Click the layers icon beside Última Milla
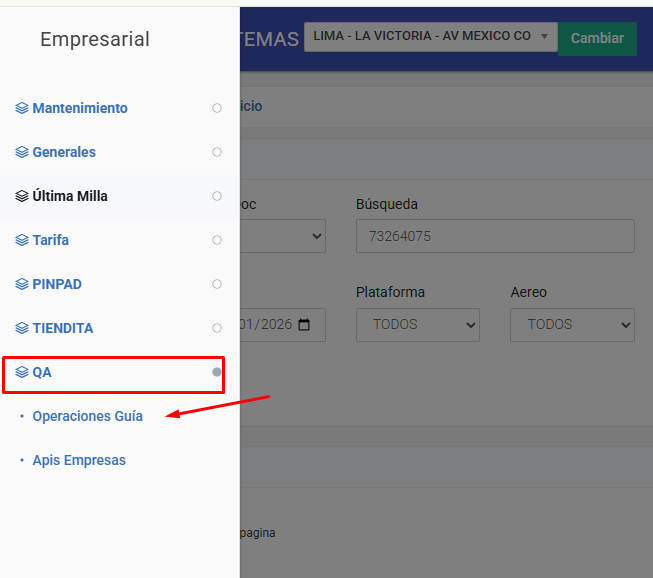653x578 pixels. pos(22,196)
